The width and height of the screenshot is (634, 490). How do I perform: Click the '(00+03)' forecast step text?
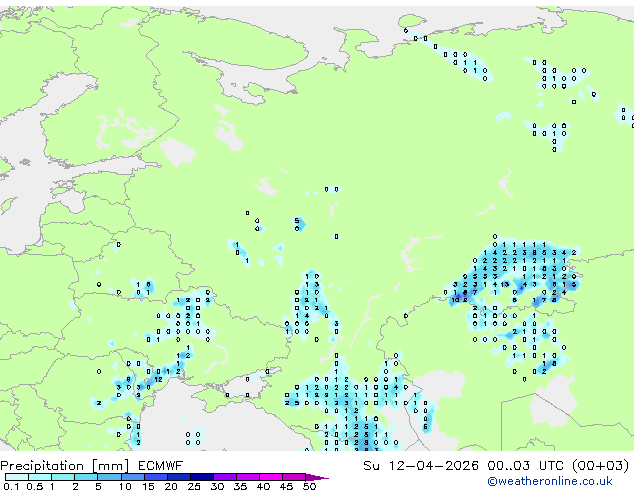(601, 466)
